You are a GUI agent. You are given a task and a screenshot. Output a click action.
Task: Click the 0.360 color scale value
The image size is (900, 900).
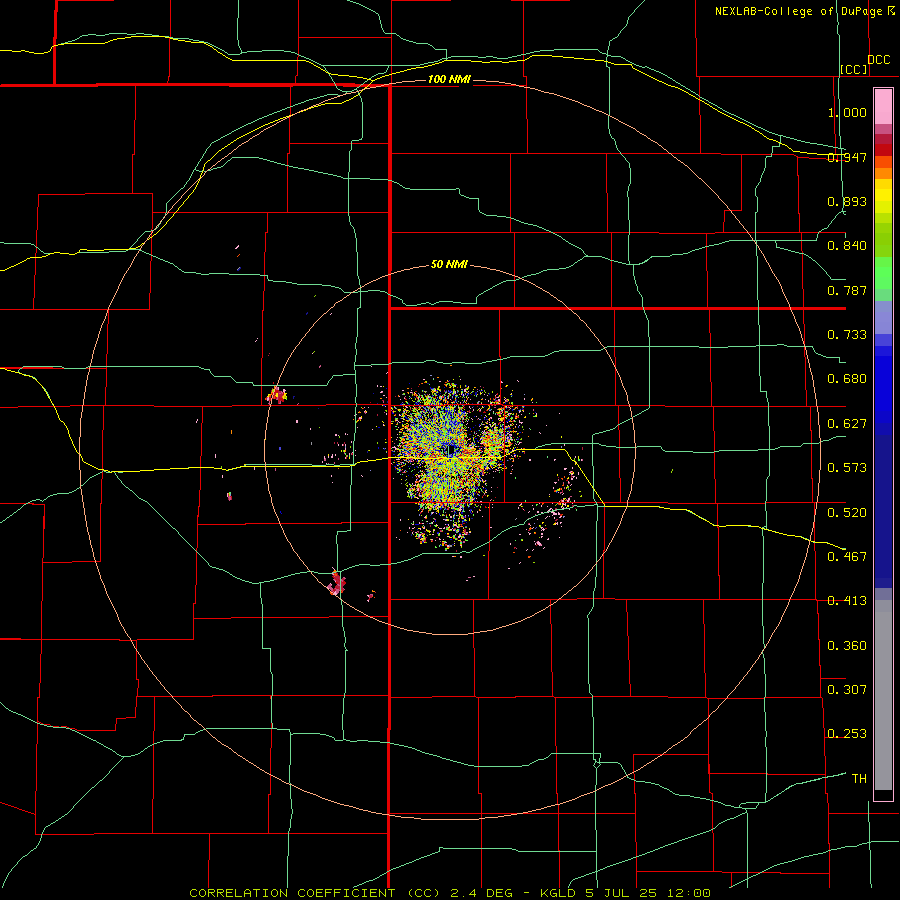847,646
